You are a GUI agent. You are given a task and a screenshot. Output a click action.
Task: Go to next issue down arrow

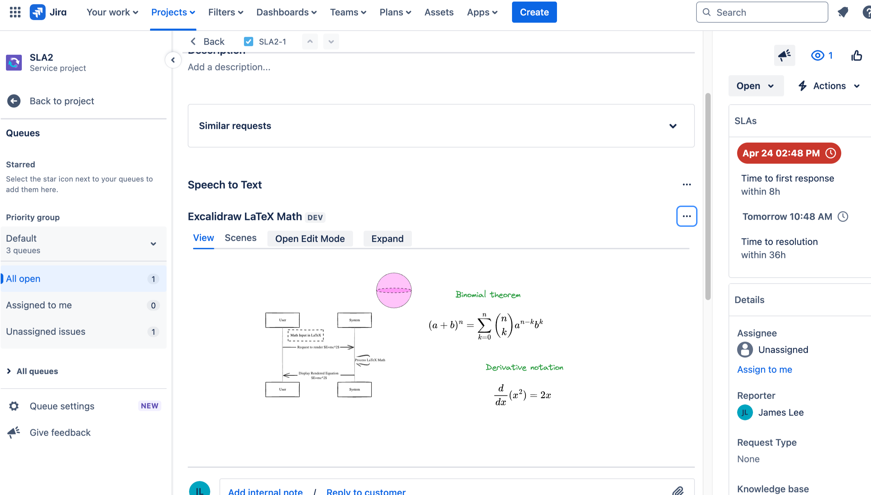pos(331,42)
